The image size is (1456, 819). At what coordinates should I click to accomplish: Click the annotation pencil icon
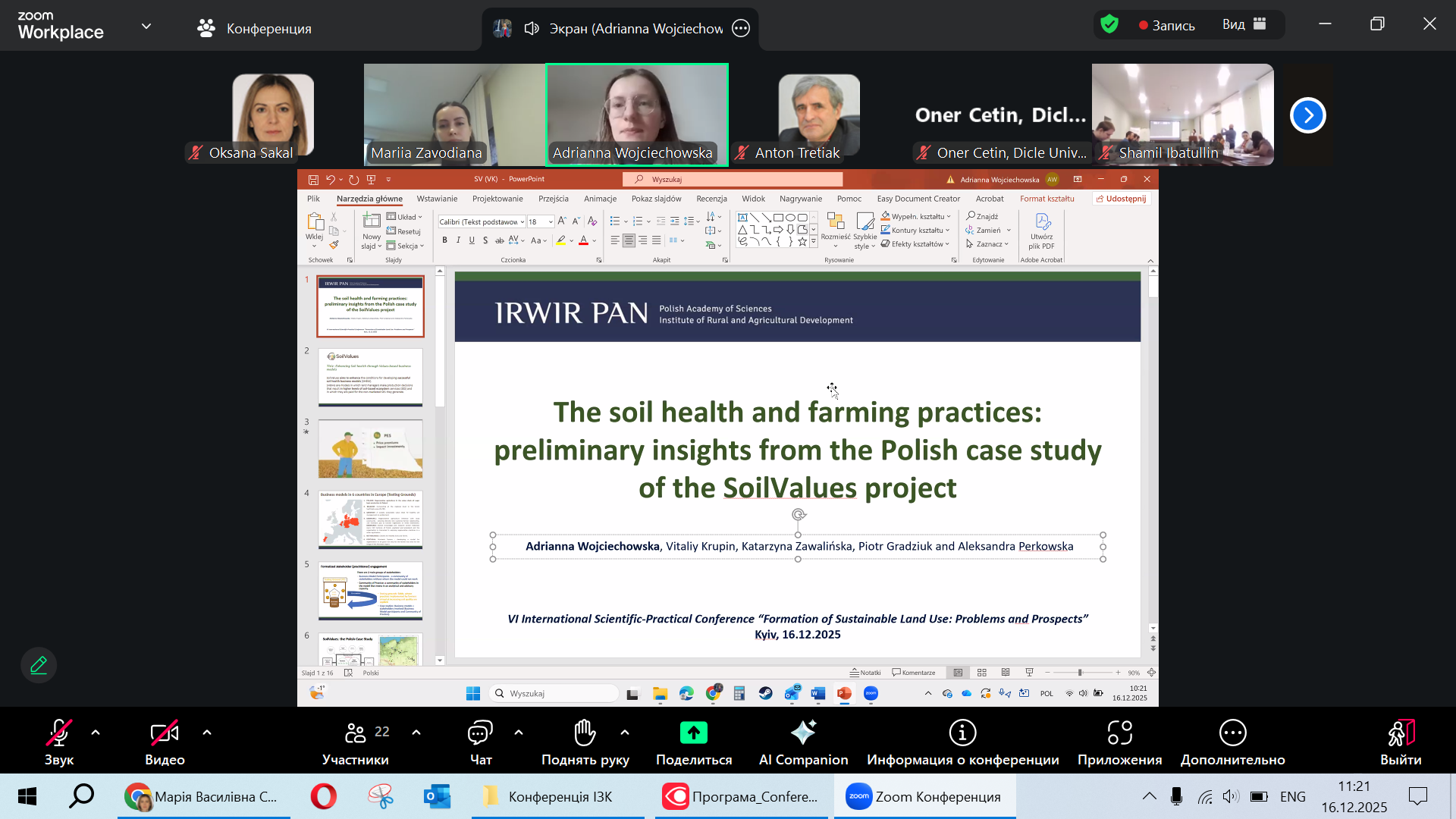pyautogui.click(x=39, y=666)
